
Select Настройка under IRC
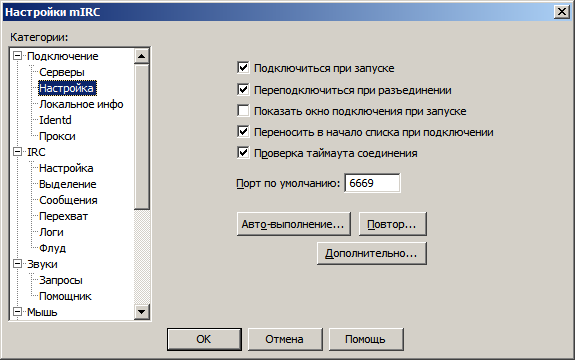(x=66, y=168)
